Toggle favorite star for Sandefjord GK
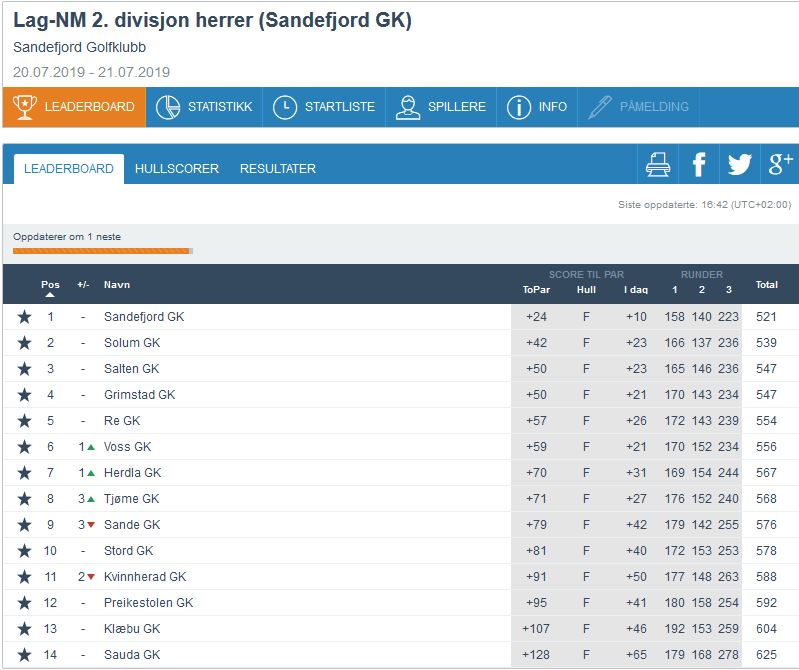This screenshot has height=670, width=799. pyautogui.click(x=24, y=317)
